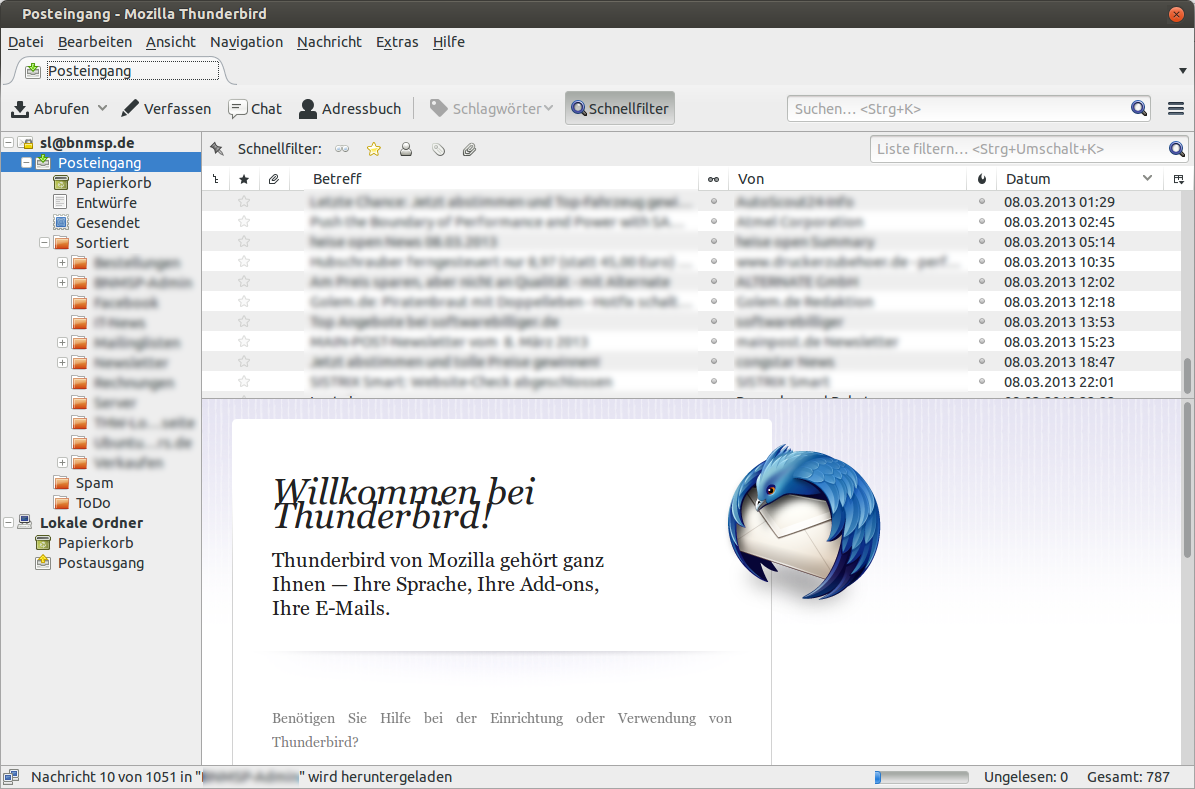The width and height of the screenshot is (1195, 789).
Task: Toggle read dot for message at 05:14
Action: click(x=714, y=242)
